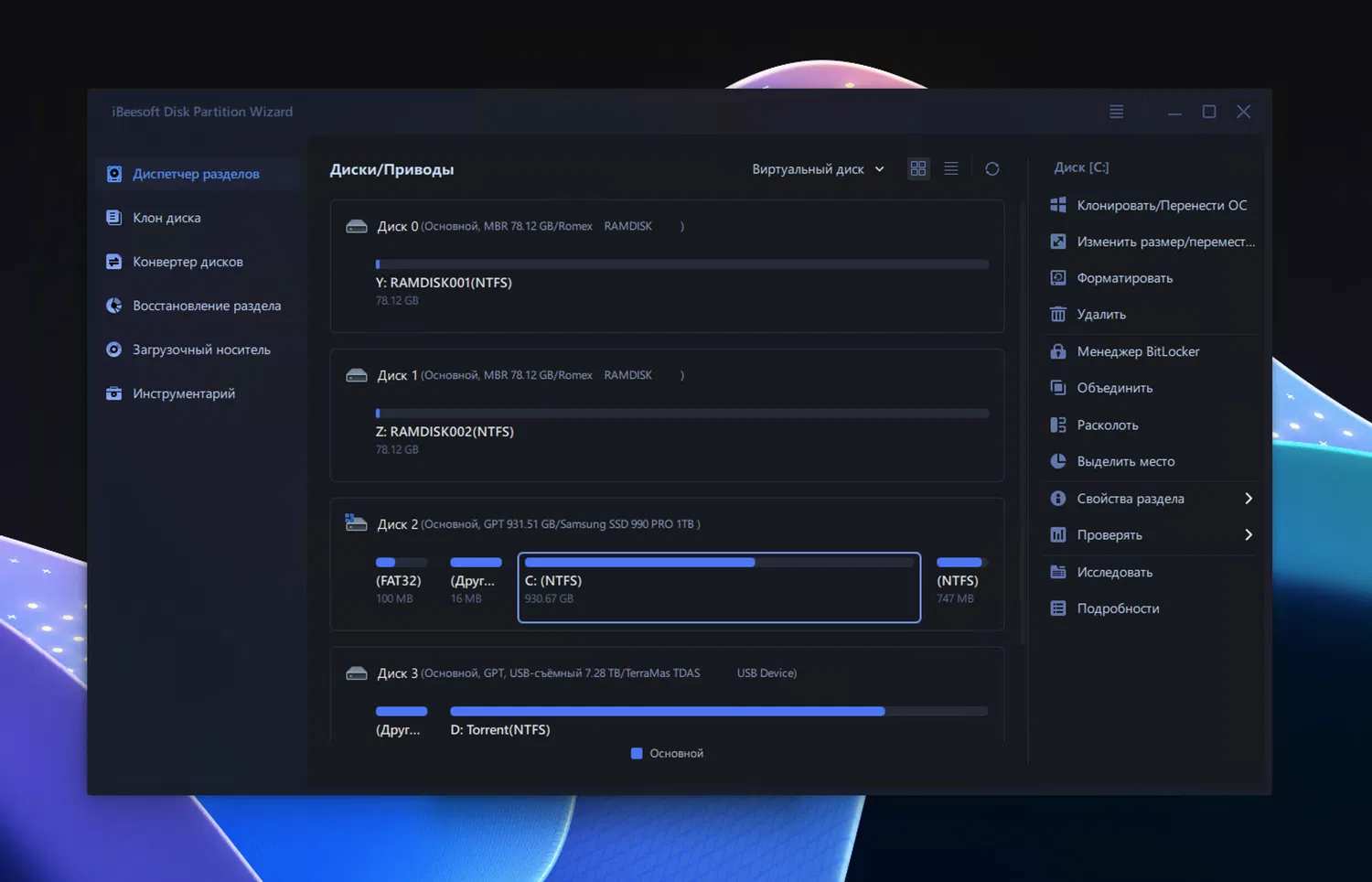The height and width of the screenshot is (882, 1372).
Task: Select the 747 MB NTFS partition
Action: tap(960, 582)
